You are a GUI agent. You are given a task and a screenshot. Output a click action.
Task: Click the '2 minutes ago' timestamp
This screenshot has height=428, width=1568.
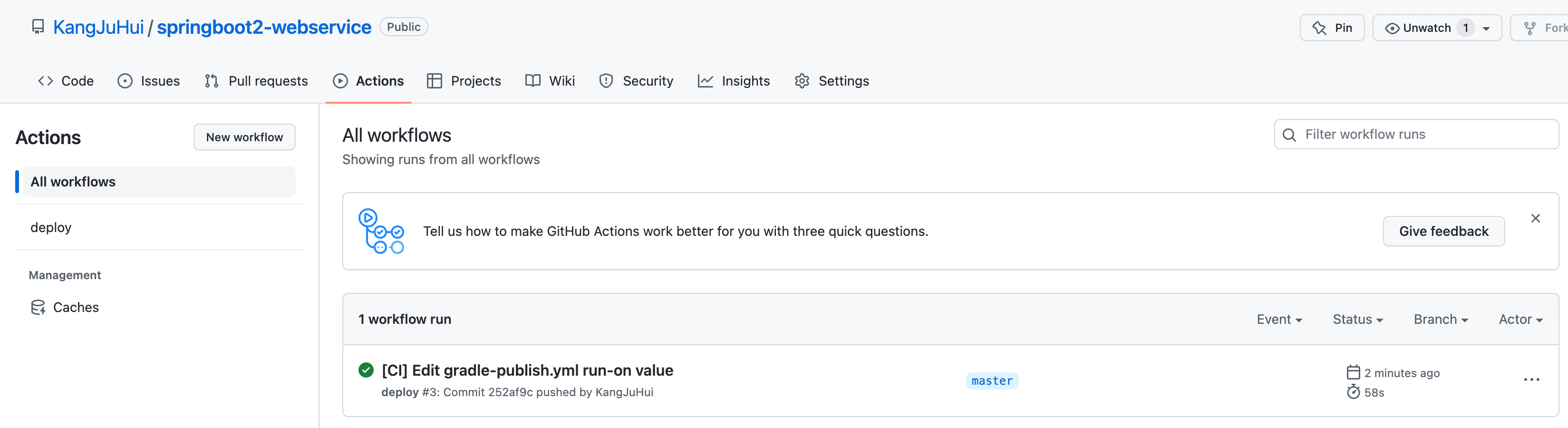(1401, 372)
